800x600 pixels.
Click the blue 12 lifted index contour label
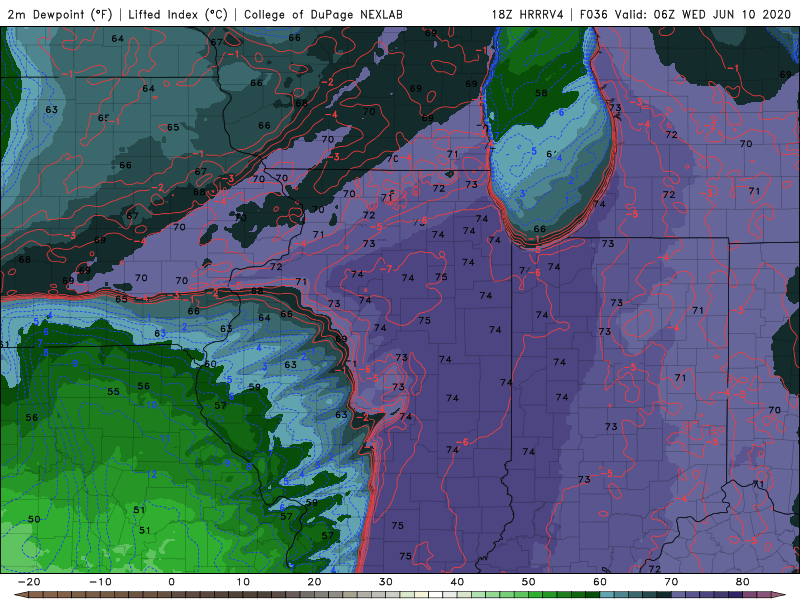[x=152, y=474]
